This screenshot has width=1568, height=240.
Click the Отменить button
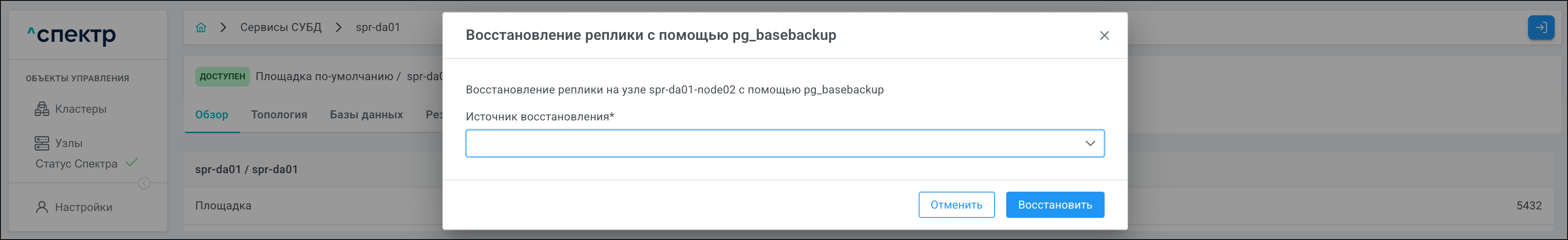tap(956, 205)
